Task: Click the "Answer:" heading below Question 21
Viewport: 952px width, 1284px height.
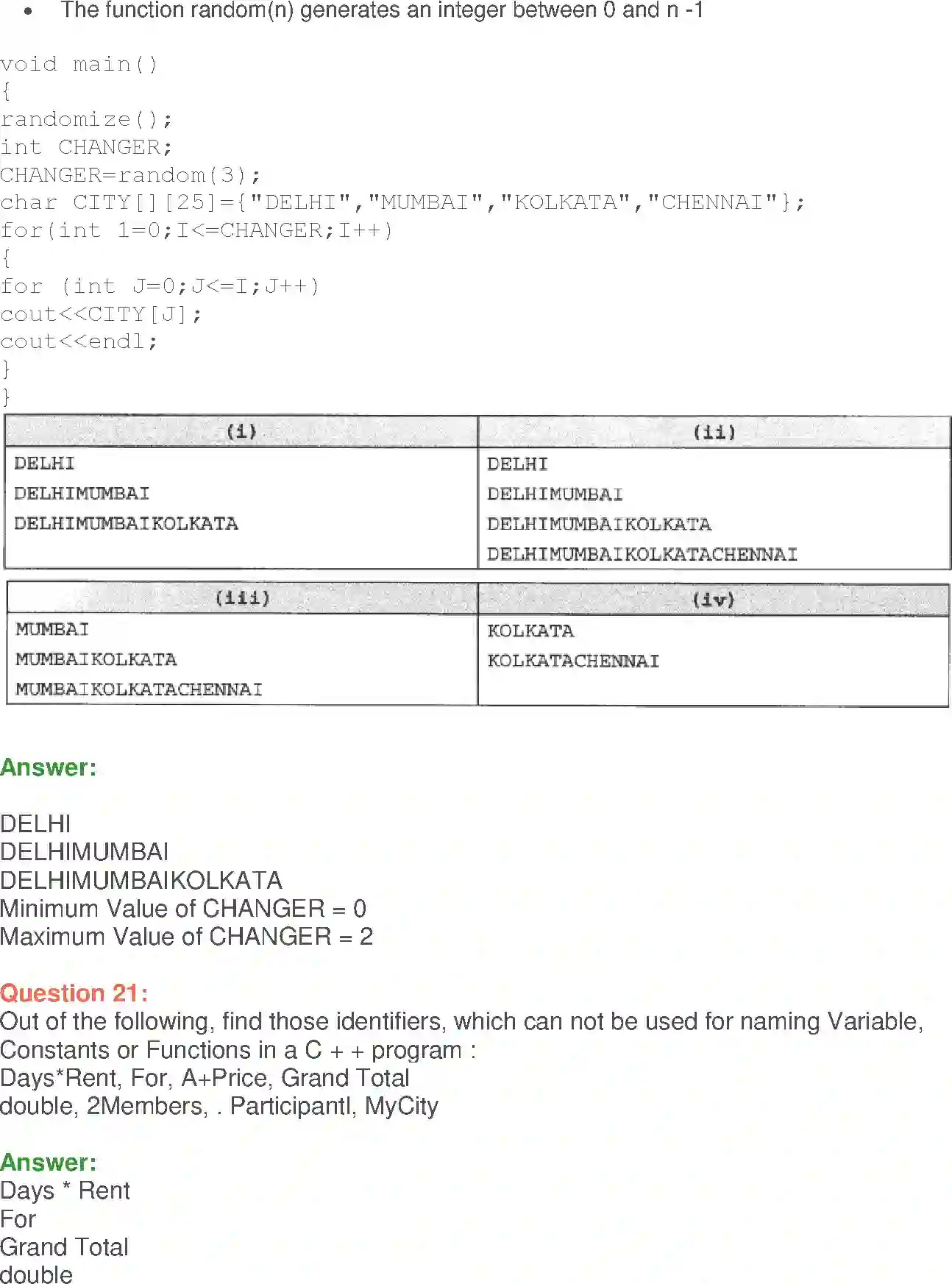Action: click(49, 1163)
